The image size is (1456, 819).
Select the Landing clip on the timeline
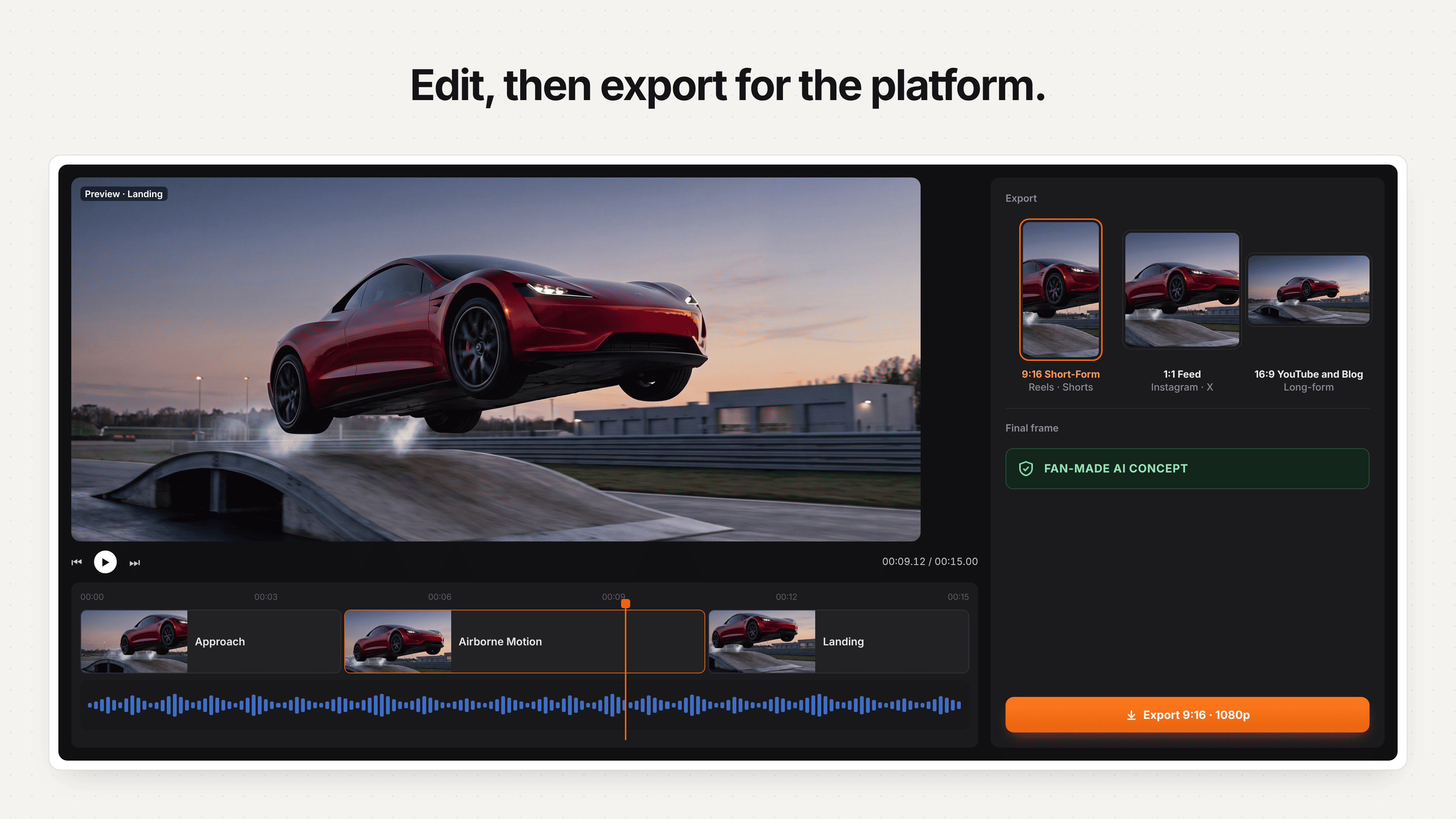839,642
